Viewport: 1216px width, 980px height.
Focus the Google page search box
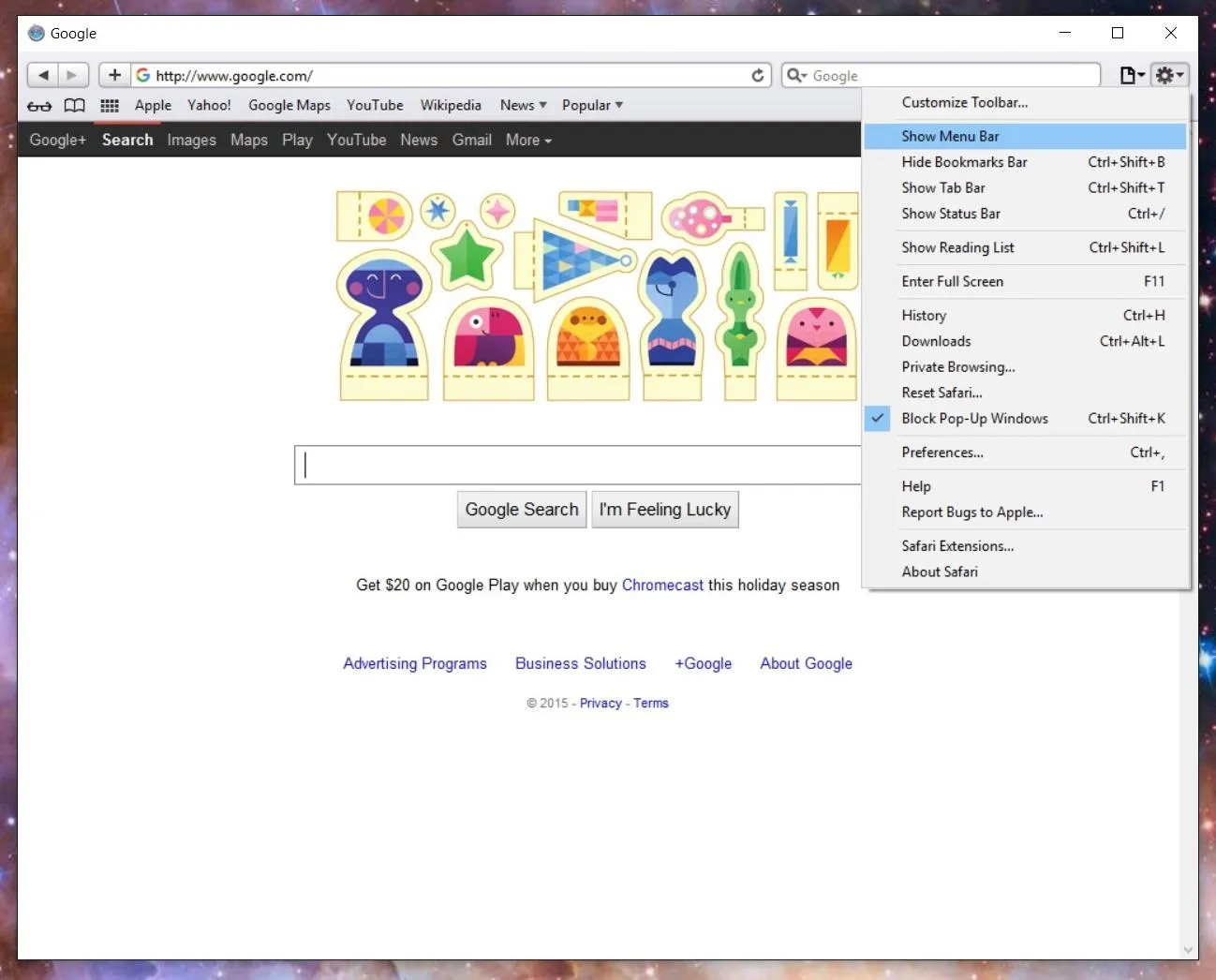click(x=578, y=466)
